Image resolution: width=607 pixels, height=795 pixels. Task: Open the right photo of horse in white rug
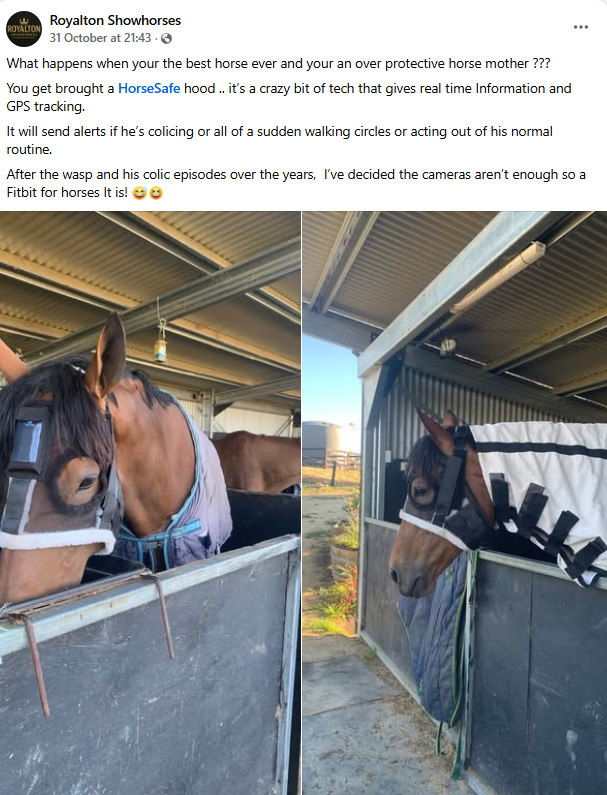455,503
